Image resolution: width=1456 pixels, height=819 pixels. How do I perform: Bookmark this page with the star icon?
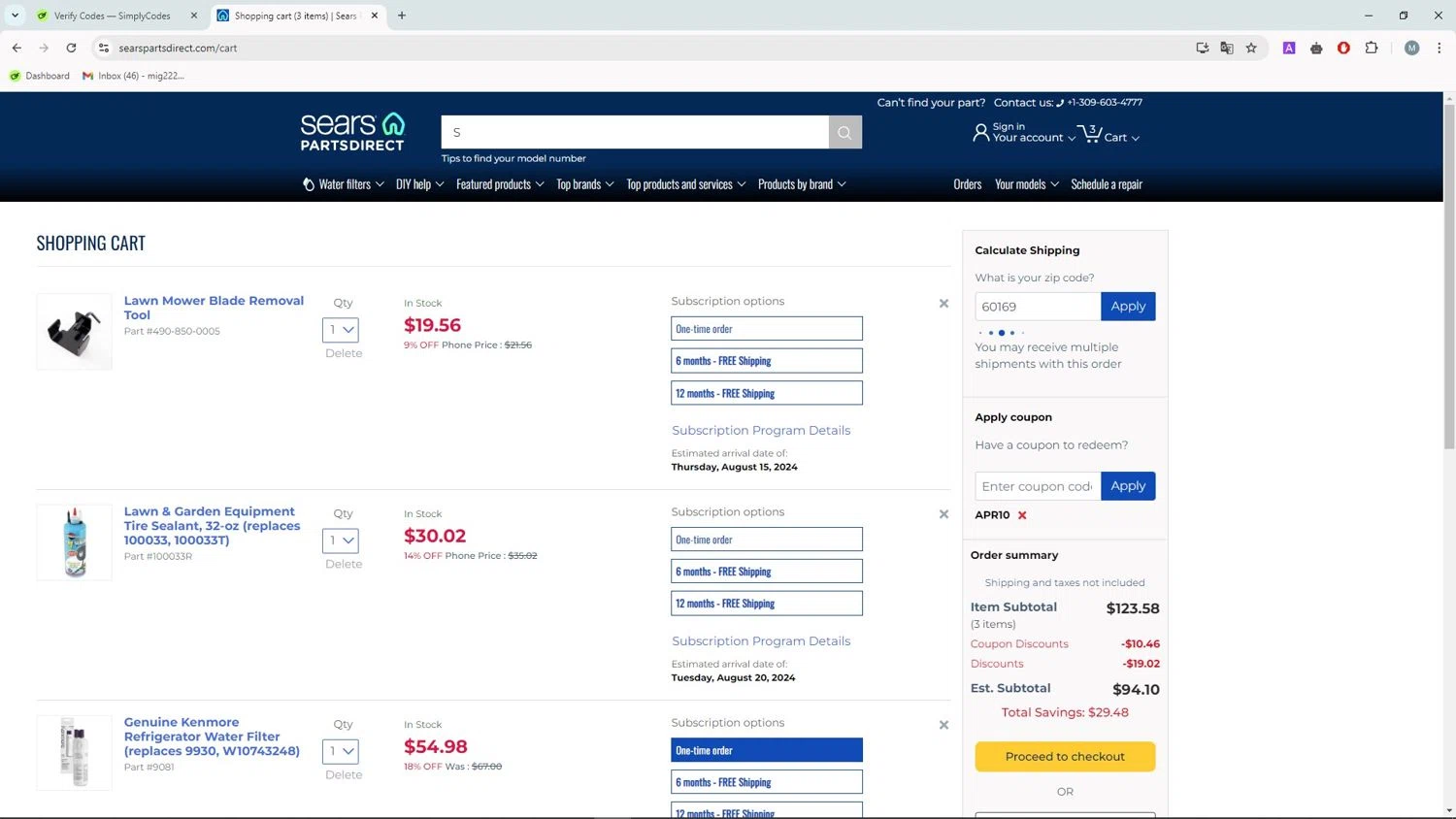coord(1251,48)
